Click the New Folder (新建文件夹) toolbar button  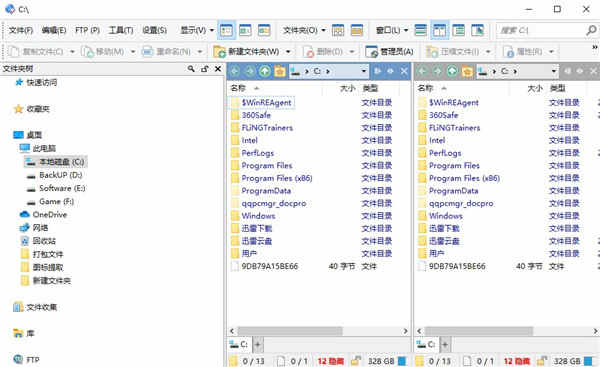click(246, 52)
